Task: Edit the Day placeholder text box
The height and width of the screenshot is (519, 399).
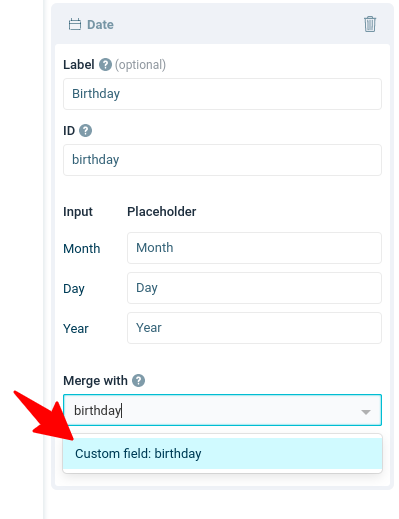Action: [254, 288]
